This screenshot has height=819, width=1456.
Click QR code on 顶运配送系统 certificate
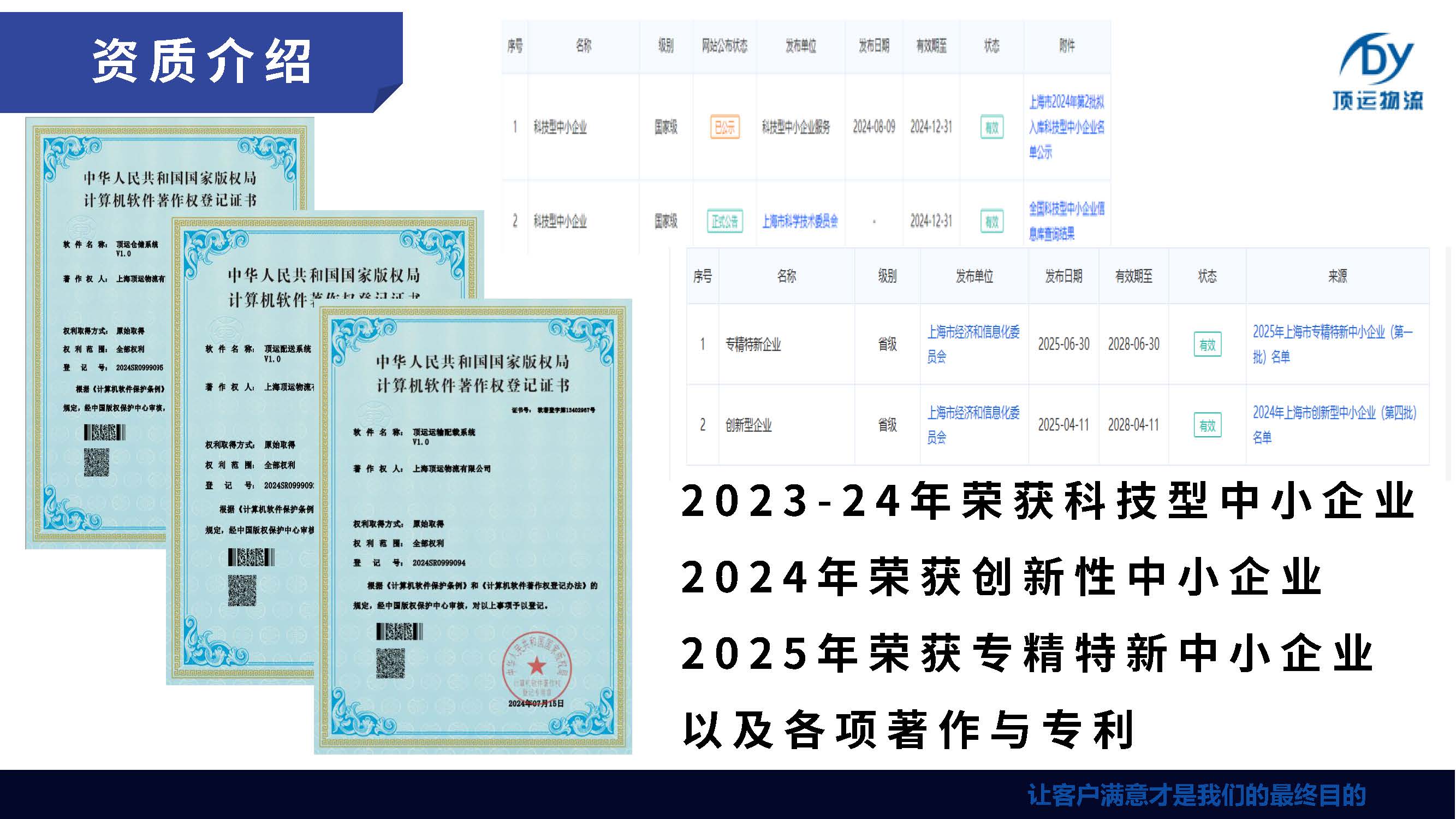[242, 591]
